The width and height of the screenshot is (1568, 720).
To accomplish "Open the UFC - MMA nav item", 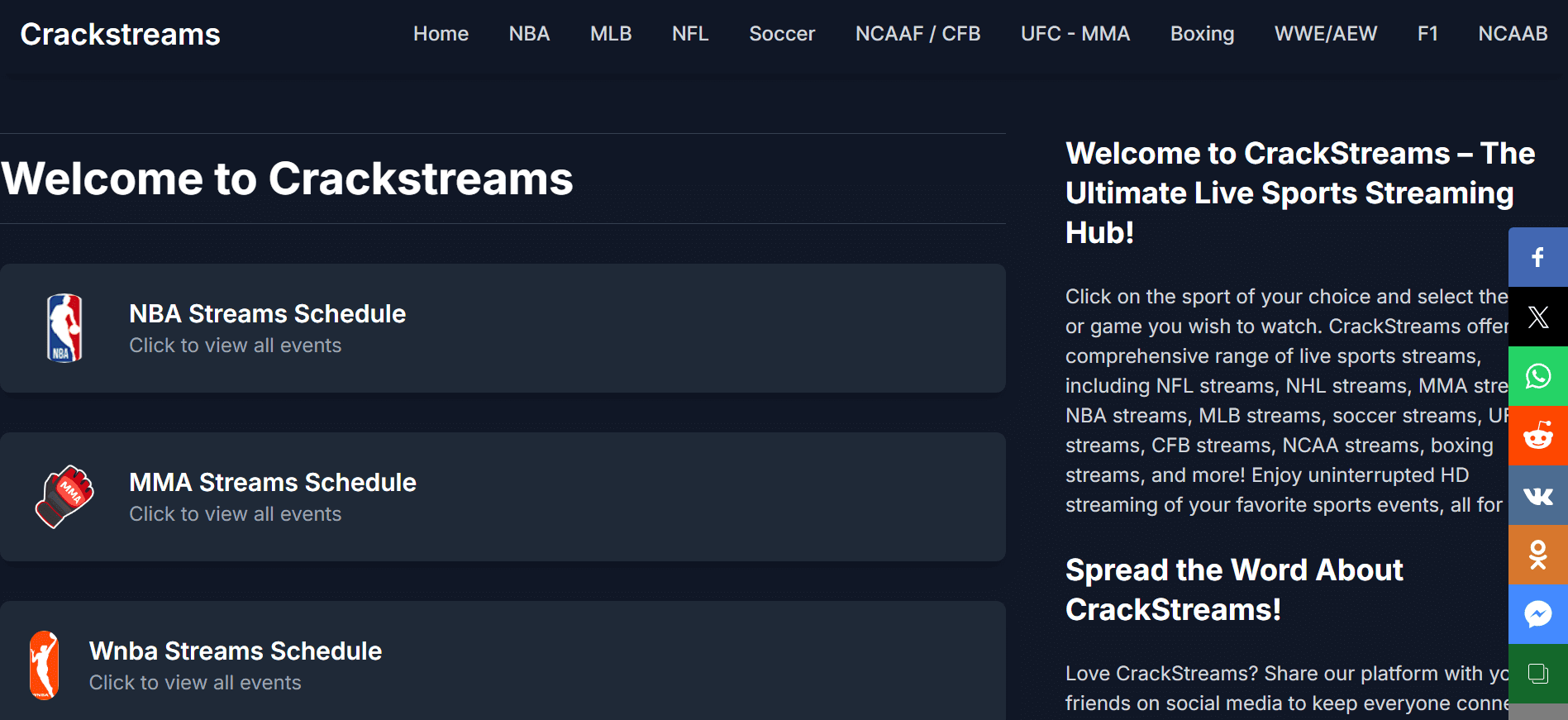I will point(1075,34).
